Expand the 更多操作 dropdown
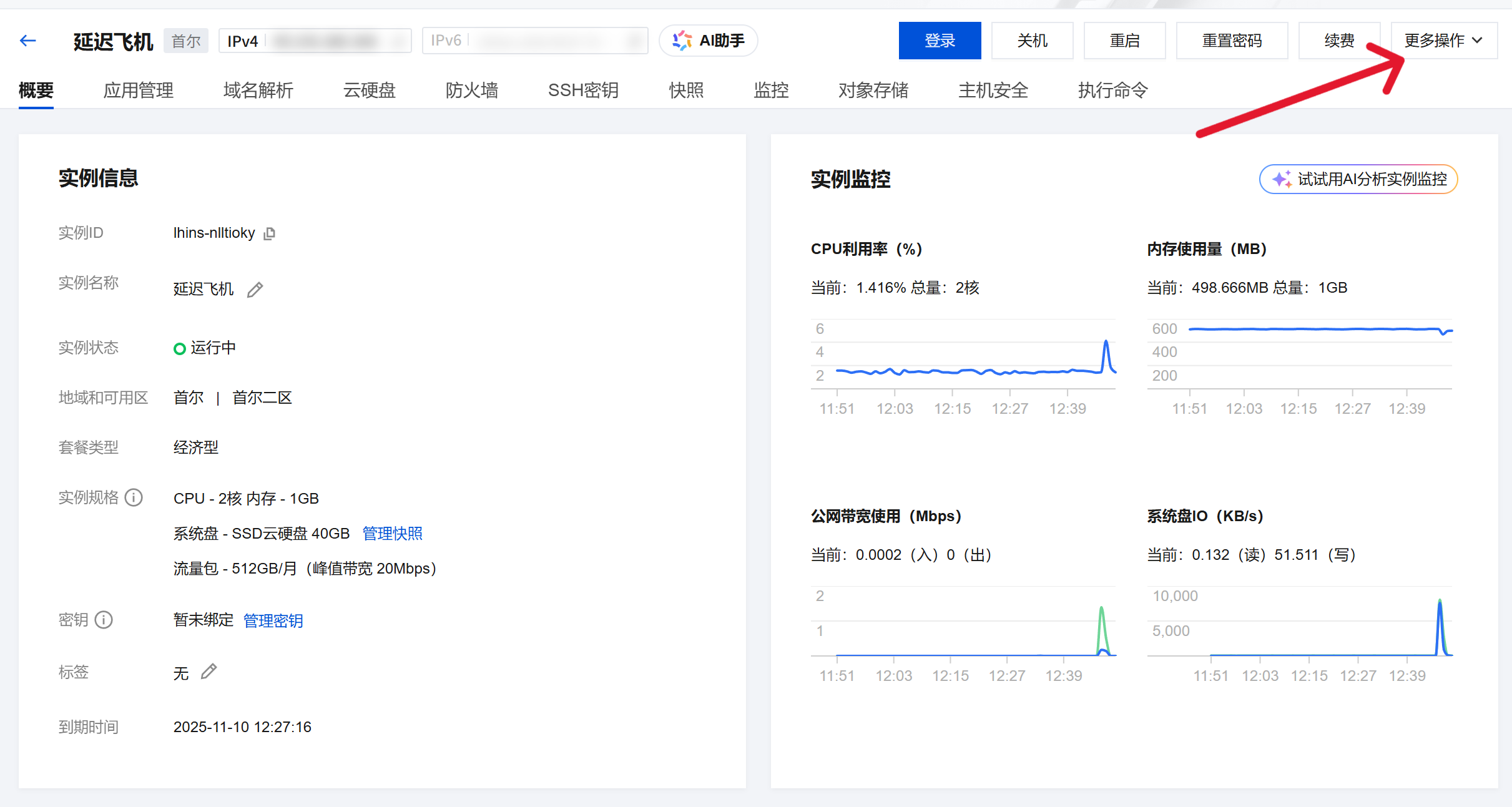1512x807 pixels. tap(1443, 41)
